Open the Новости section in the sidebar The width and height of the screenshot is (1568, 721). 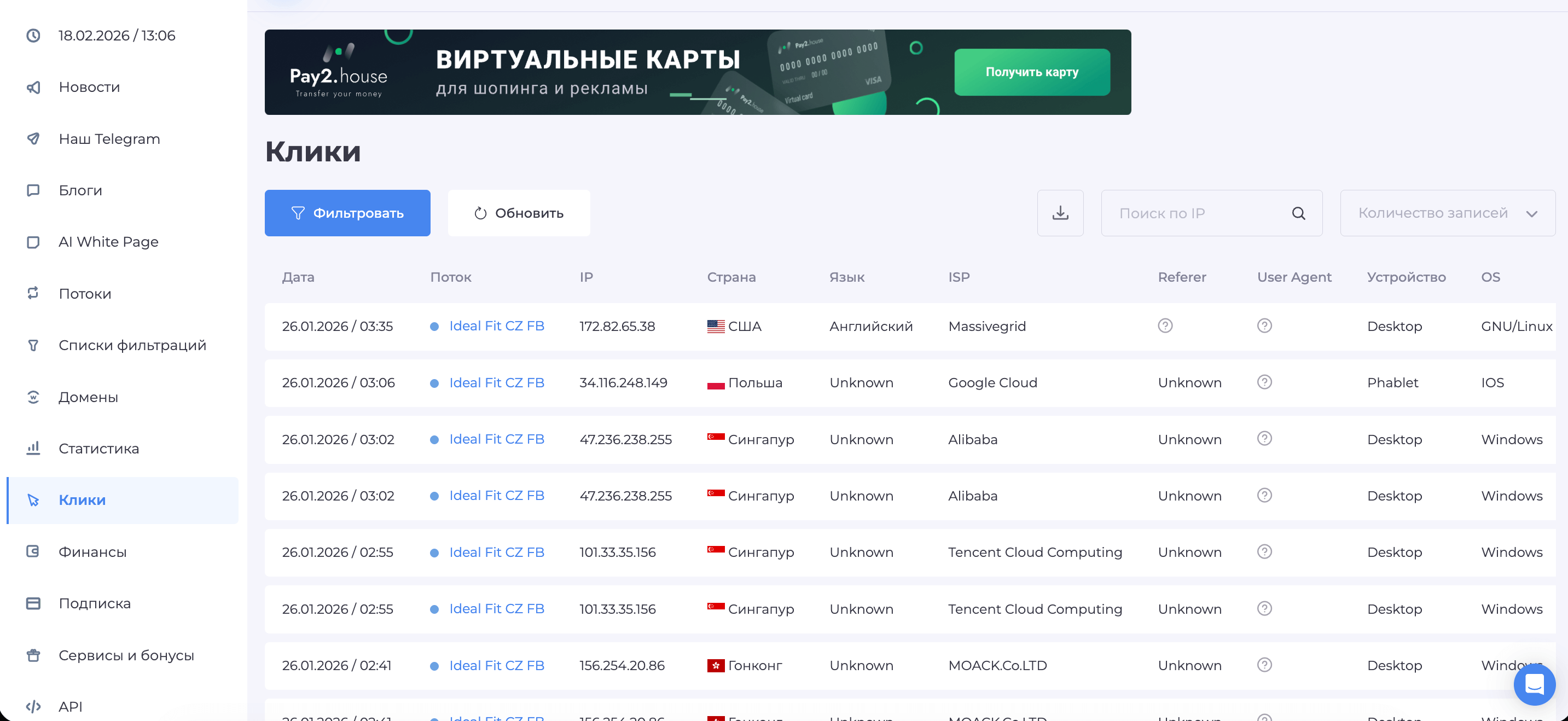pyautogui.click(x=89, y=87)
